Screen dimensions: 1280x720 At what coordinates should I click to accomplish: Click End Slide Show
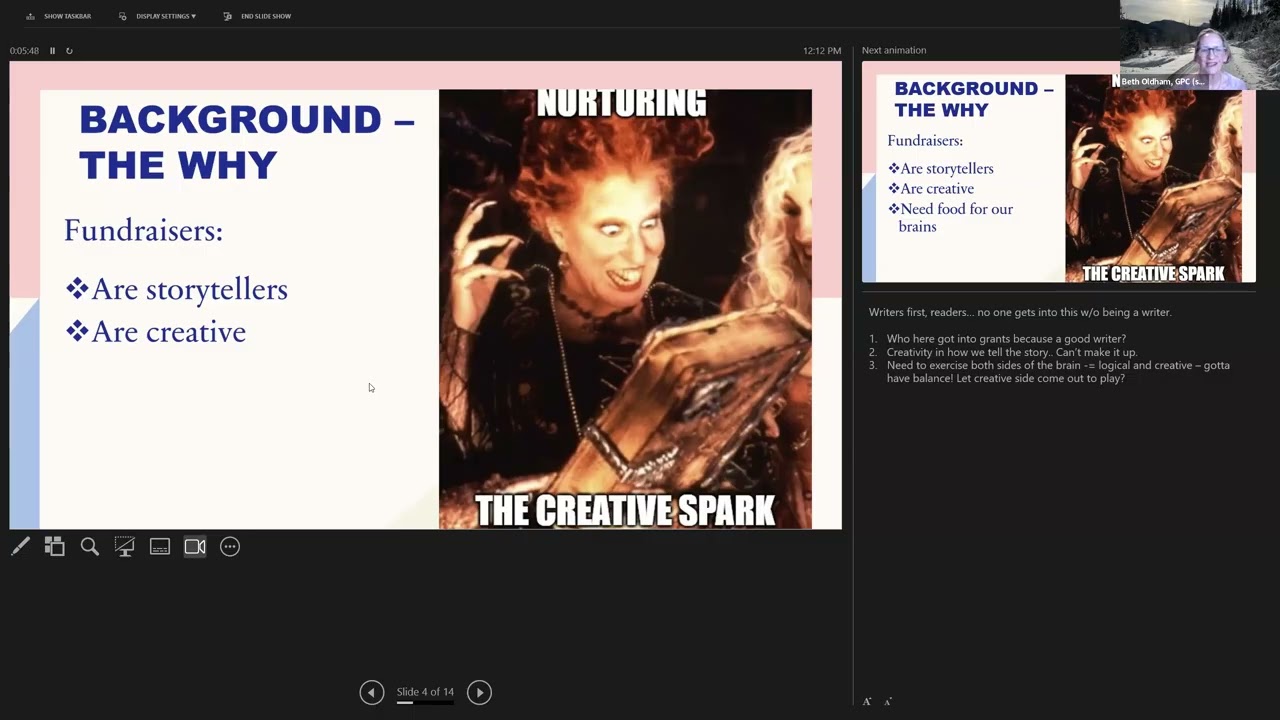click(x=257, y=16)
